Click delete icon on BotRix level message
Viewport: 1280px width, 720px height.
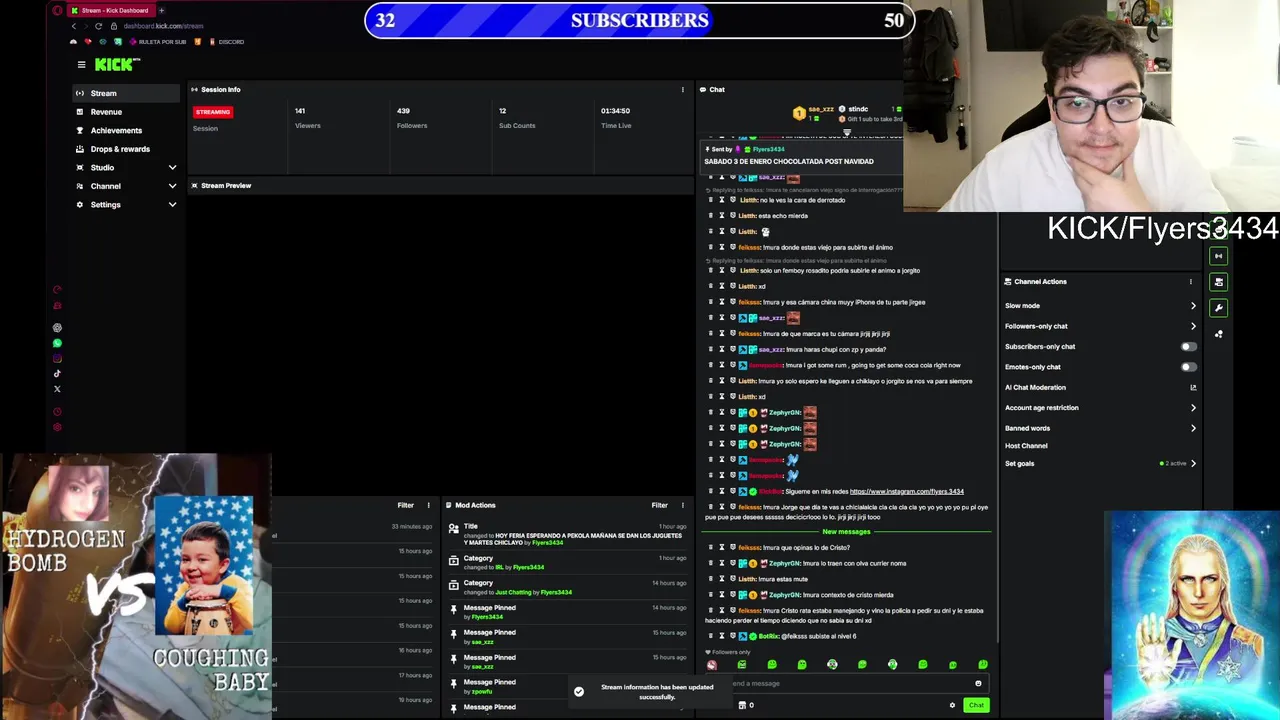[x=711, y=636]
